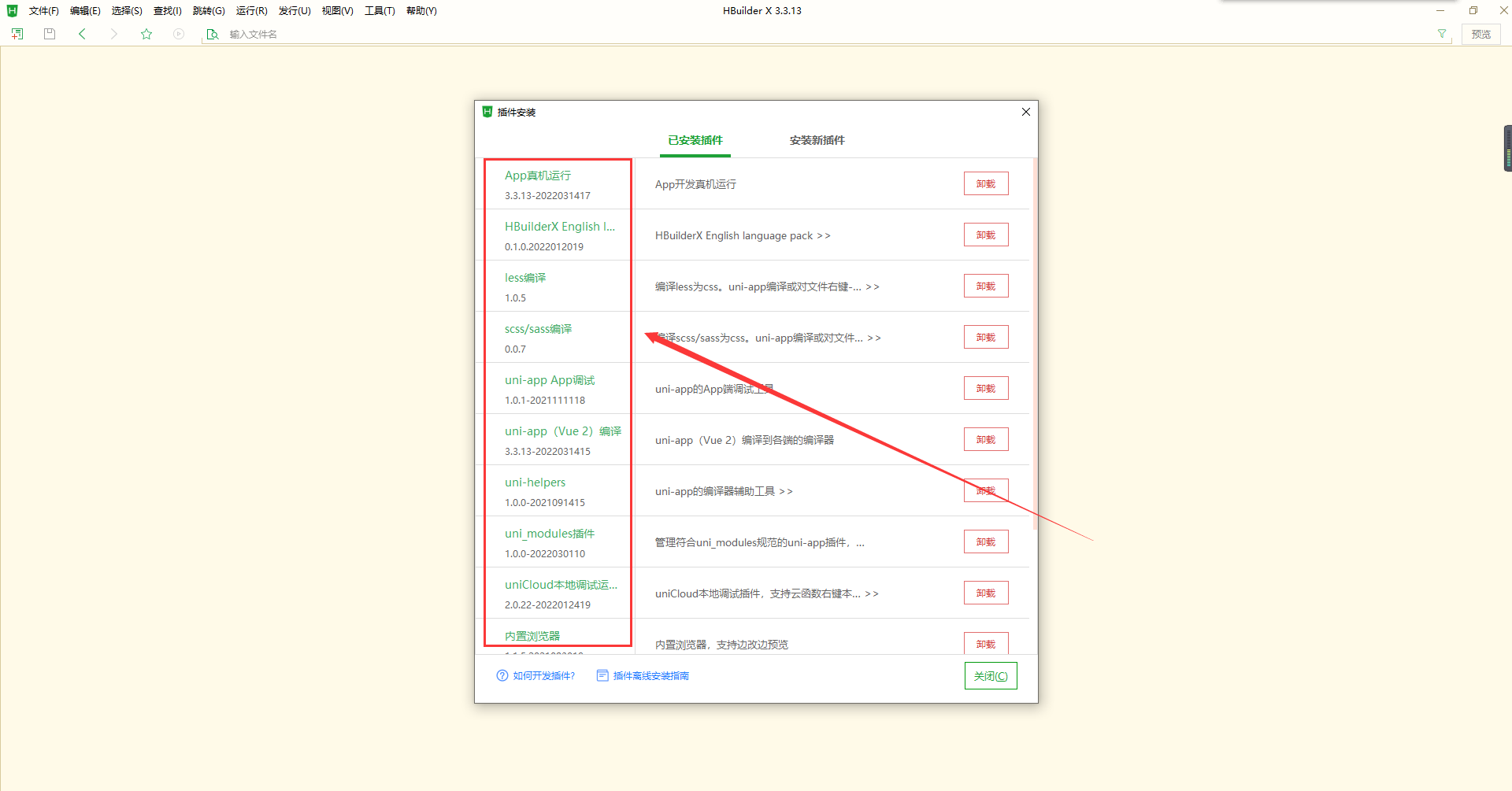1512x791 pixels.
Task: Uninstall the uni-app (Vue 2) 编译 plugin
Action: coord(986,439)
